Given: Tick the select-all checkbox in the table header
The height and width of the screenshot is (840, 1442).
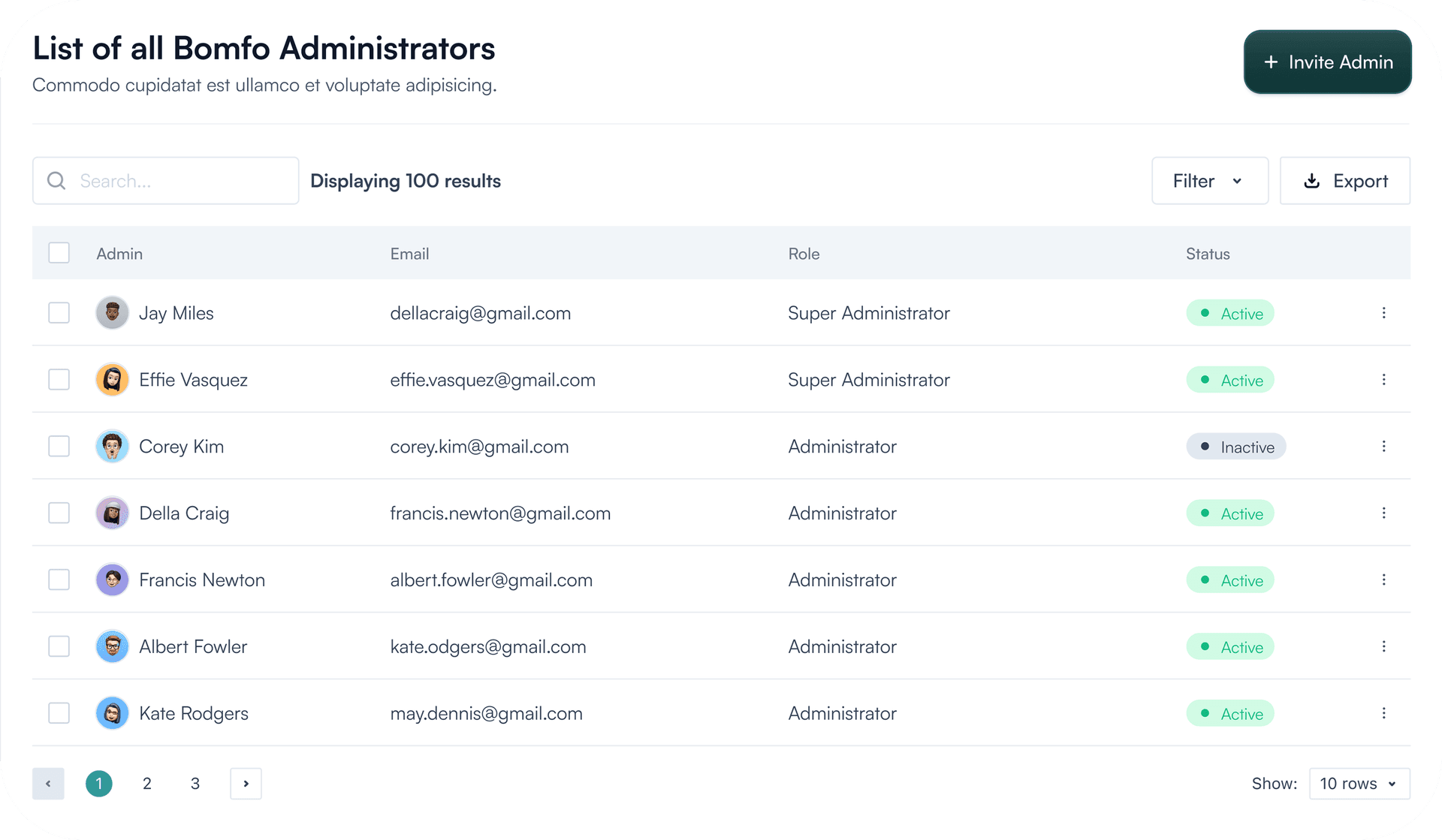Looking at the screenshot, I should [59, 253].
